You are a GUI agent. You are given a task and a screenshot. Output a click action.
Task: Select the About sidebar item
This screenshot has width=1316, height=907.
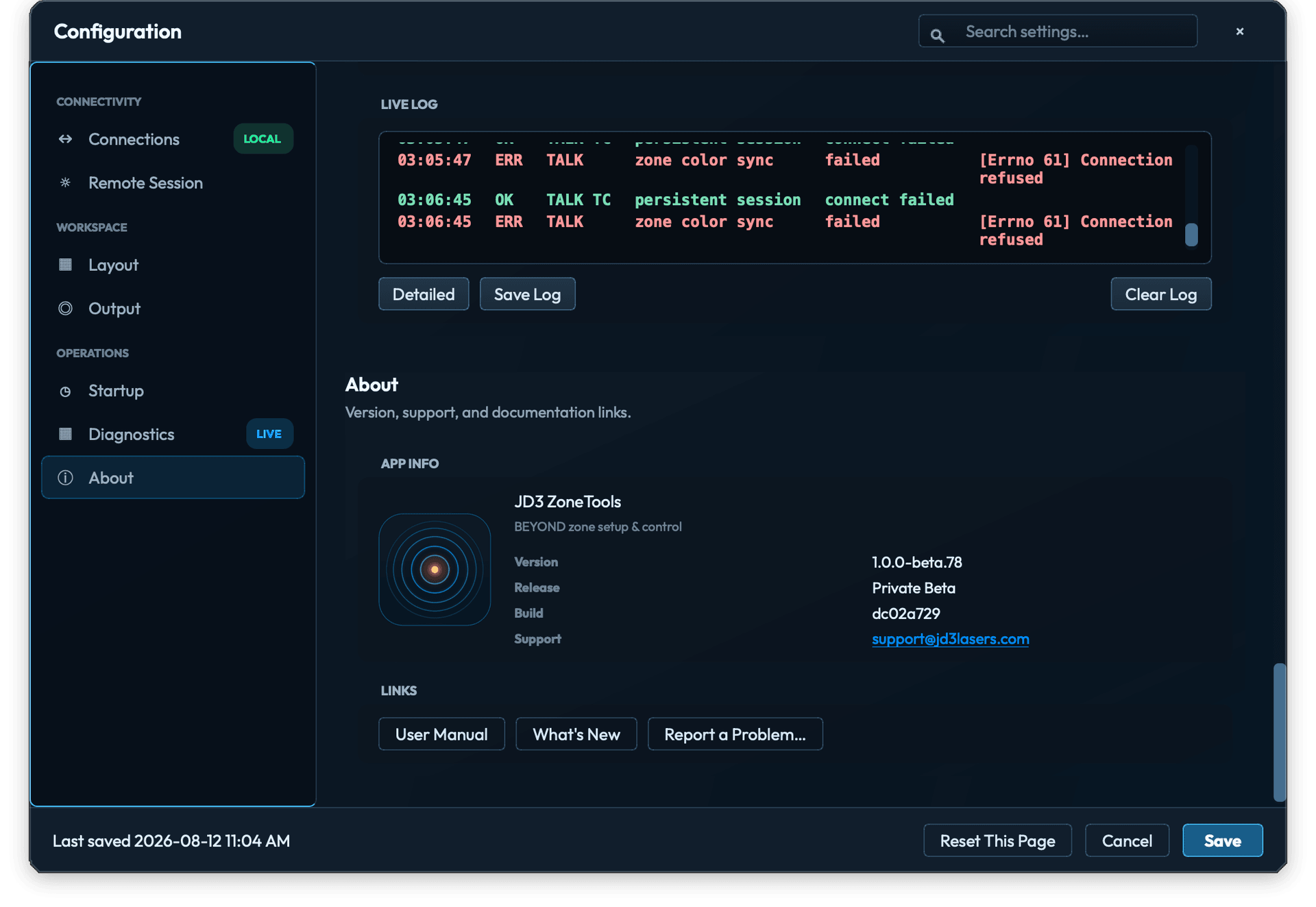[173, 477]
